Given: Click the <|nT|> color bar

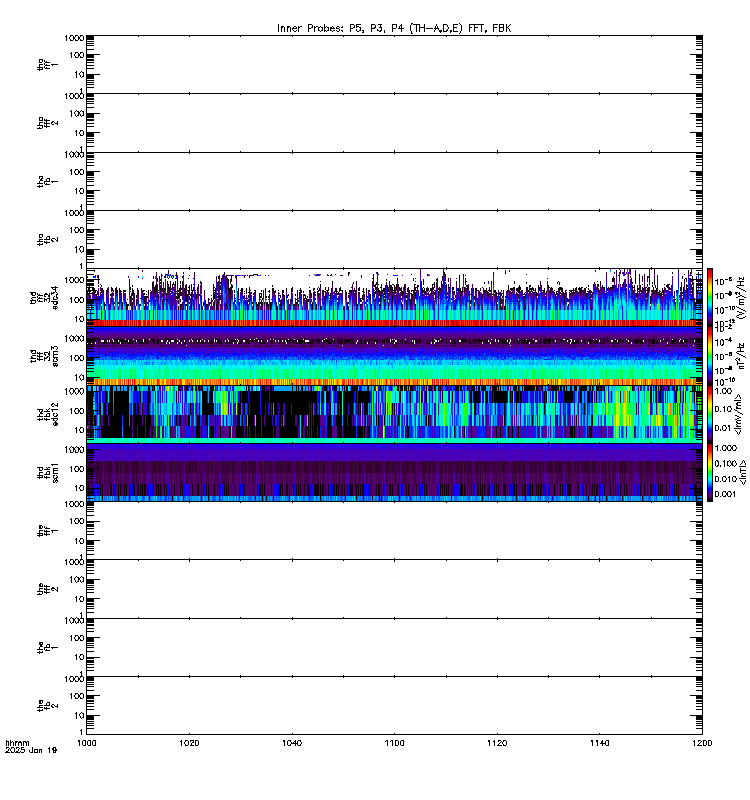Looking at the screenshot, I should click(710, 472).
